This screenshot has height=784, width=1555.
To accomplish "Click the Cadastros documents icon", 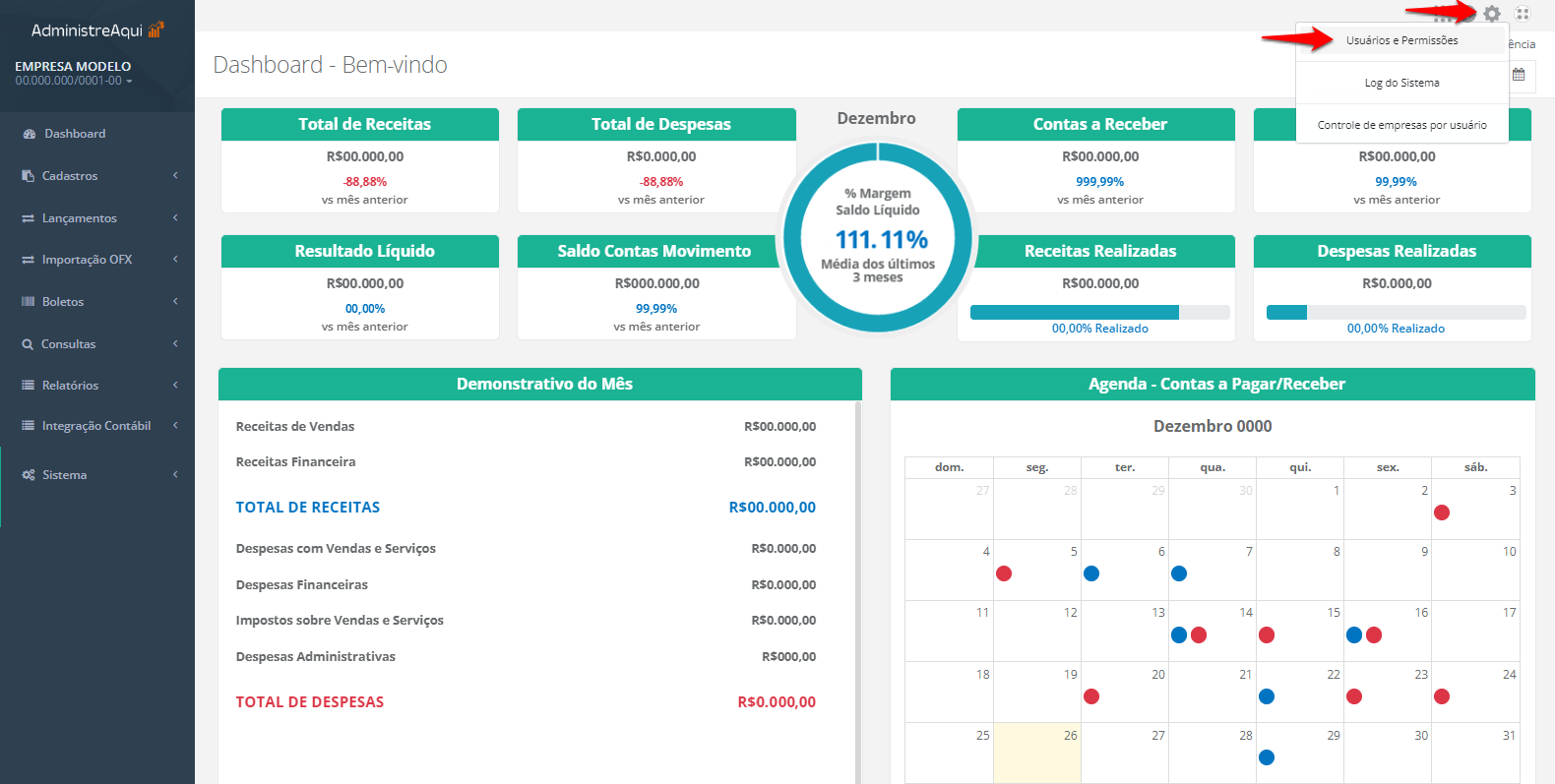I will tap(29, 176).
